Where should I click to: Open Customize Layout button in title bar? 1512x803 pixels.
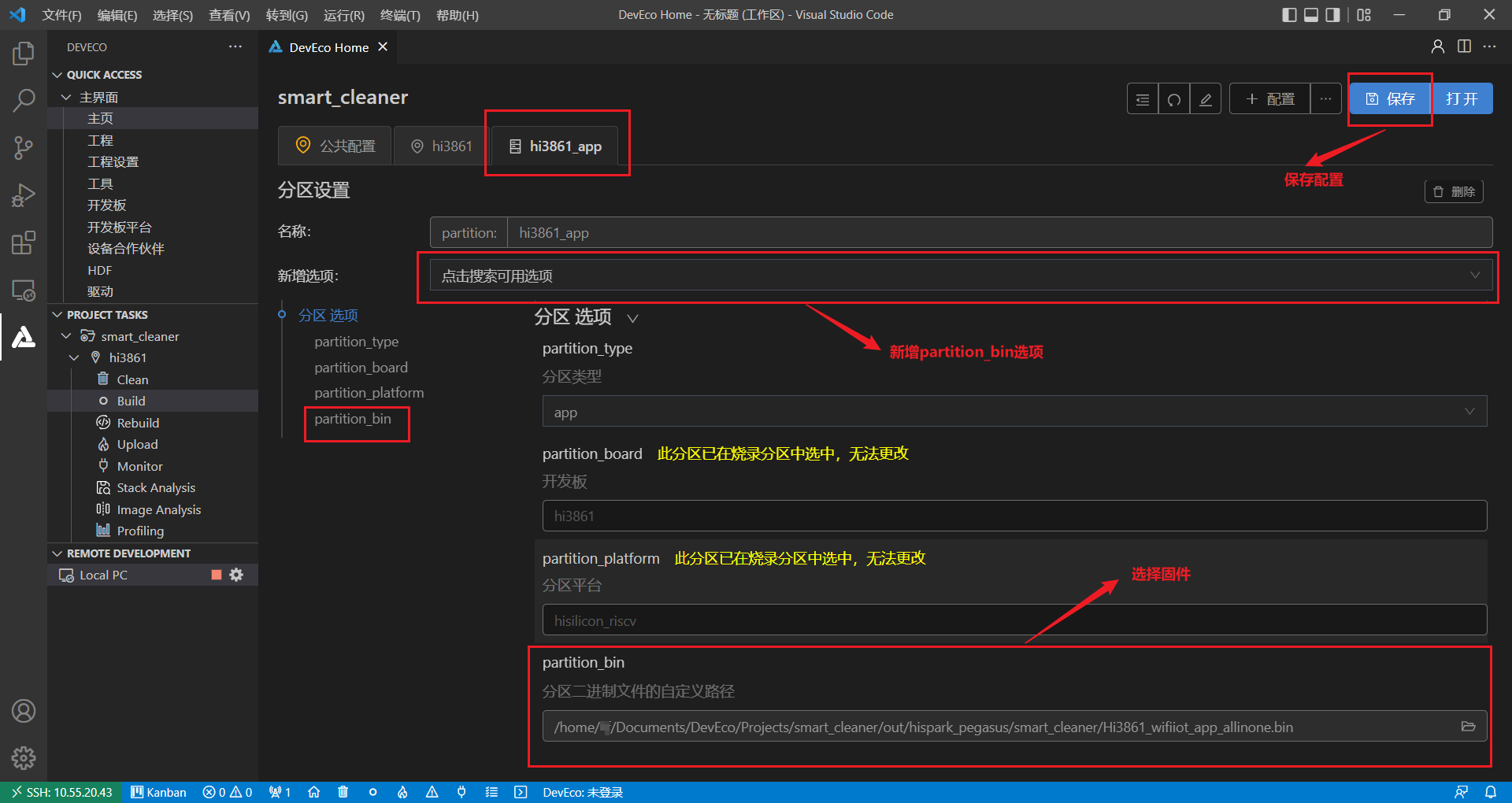point(1364,15)
